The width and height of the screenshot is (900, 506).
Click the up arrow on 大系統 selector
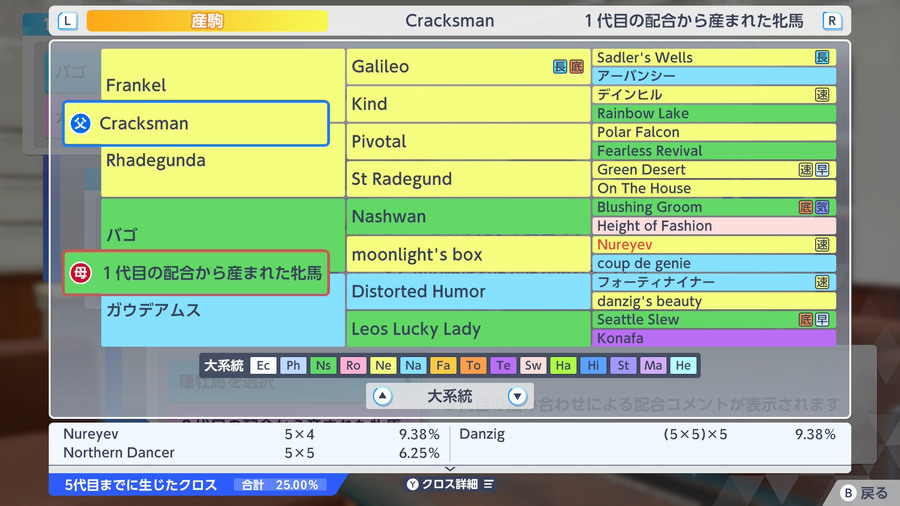[382, 396]
